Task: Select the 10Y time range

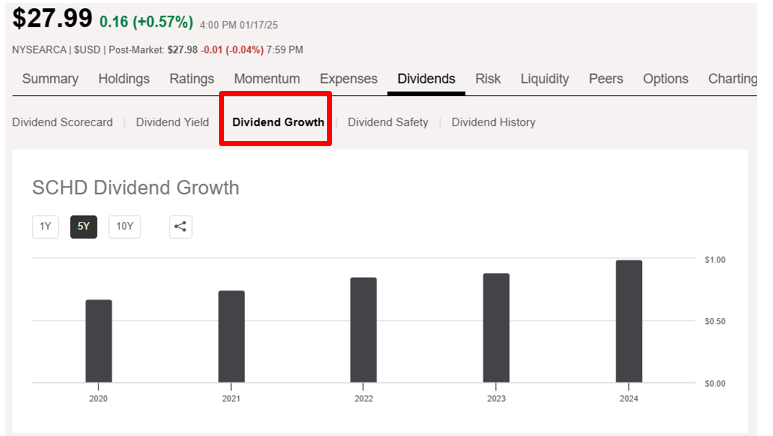Action: pos(125,226)
